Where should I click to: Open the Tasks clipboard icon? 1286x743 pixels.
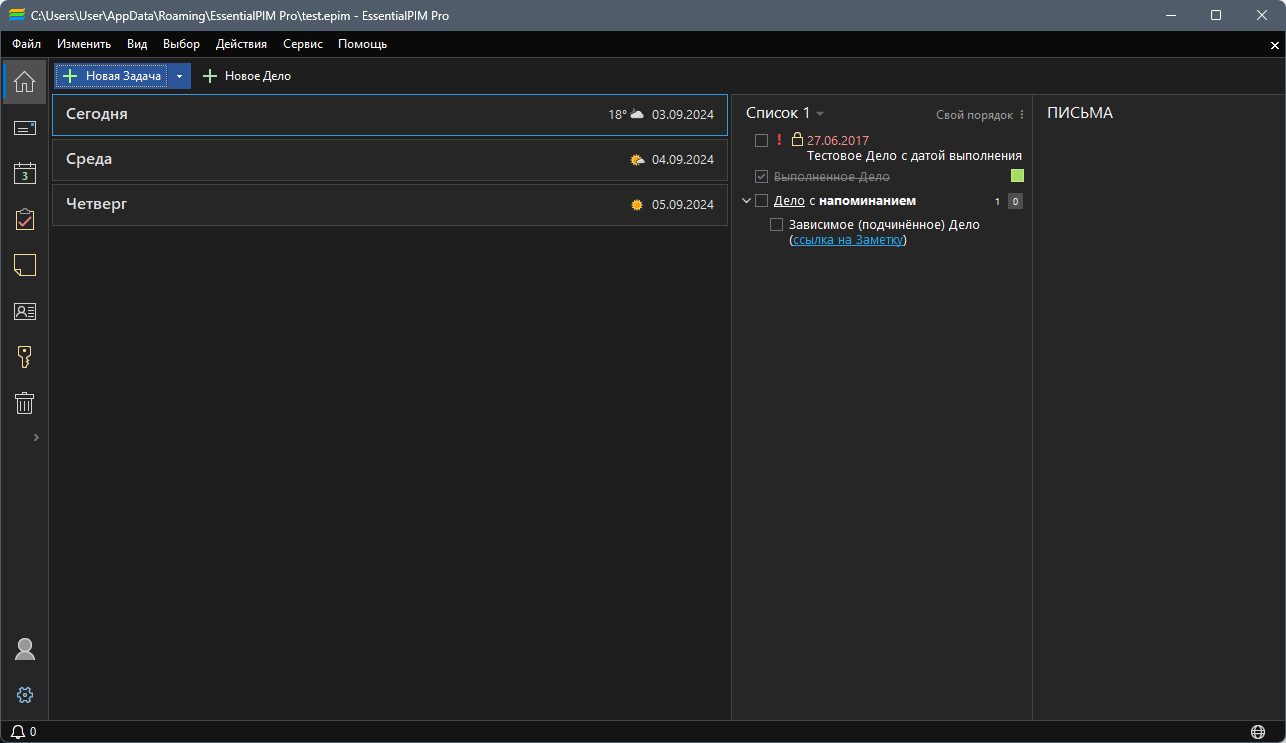[25, 219]
